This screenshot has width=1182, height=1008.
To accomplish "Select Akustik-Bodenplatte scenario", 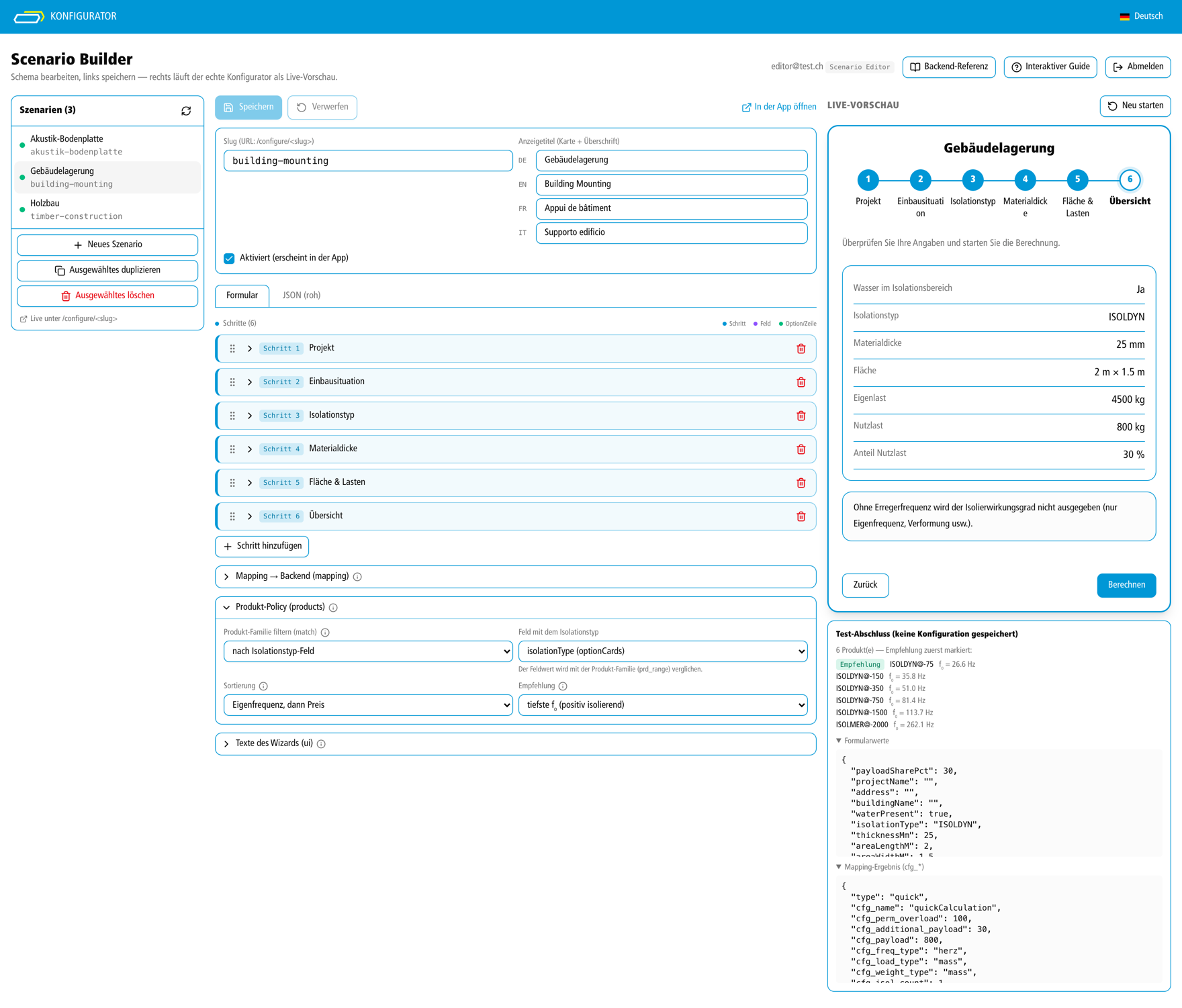I will 107,145.
